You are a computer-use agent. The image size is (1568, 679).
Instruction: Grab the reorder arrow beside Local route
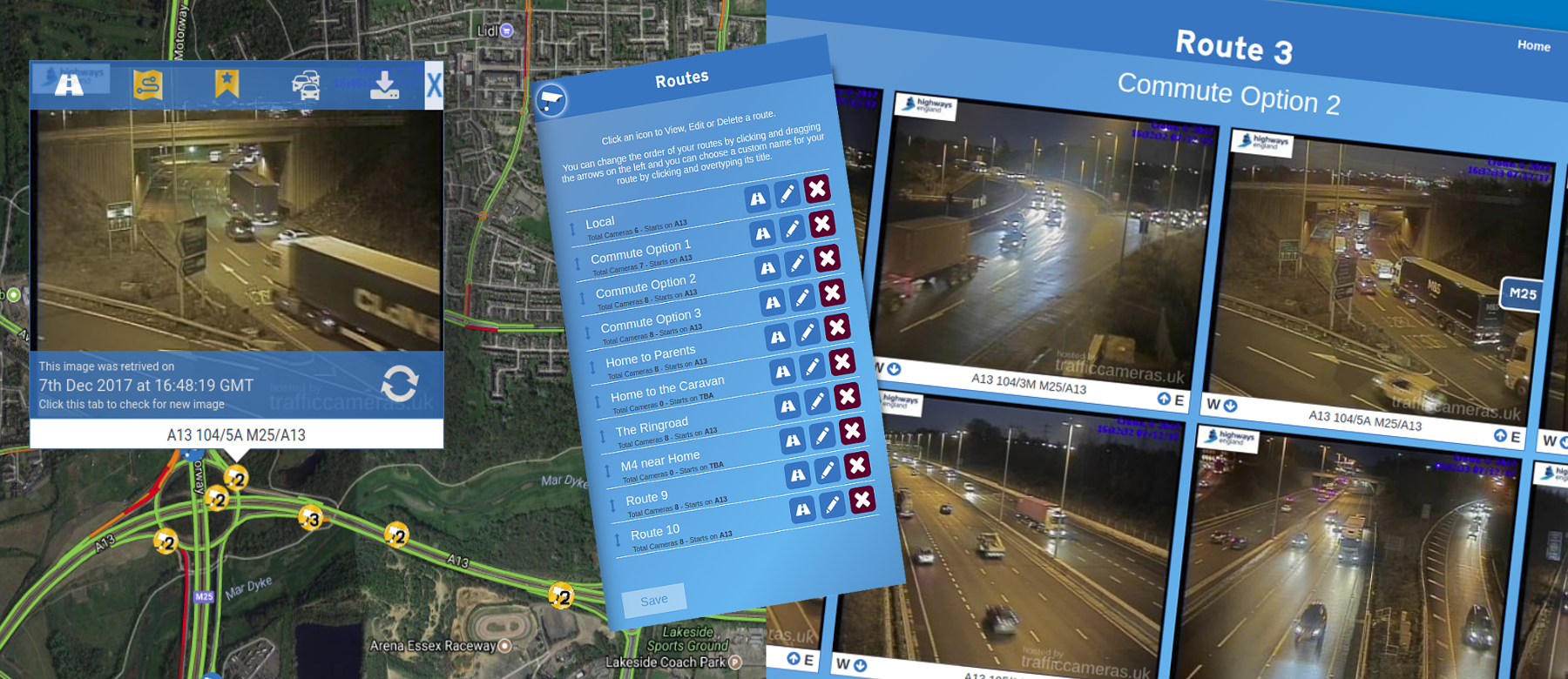(572, 229)
